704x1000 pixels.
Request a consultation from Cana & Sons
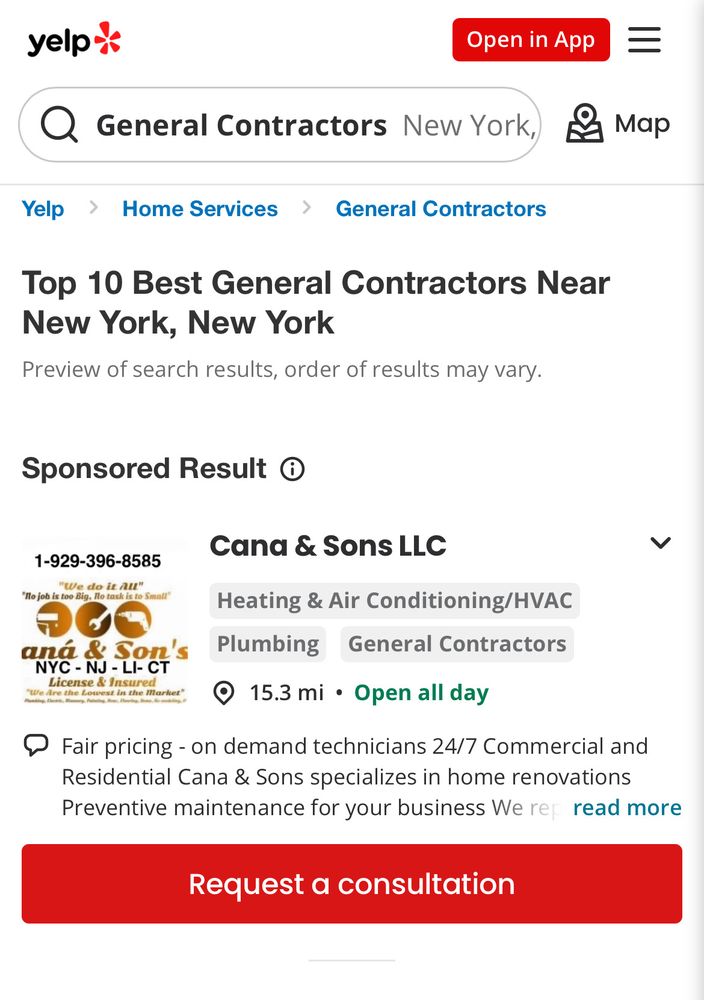[x=352, y=884]
